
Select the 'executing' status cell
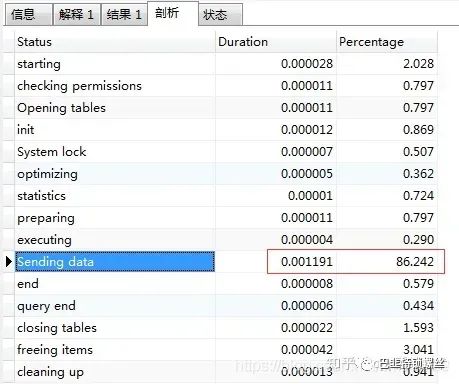(x=115, y=240)
